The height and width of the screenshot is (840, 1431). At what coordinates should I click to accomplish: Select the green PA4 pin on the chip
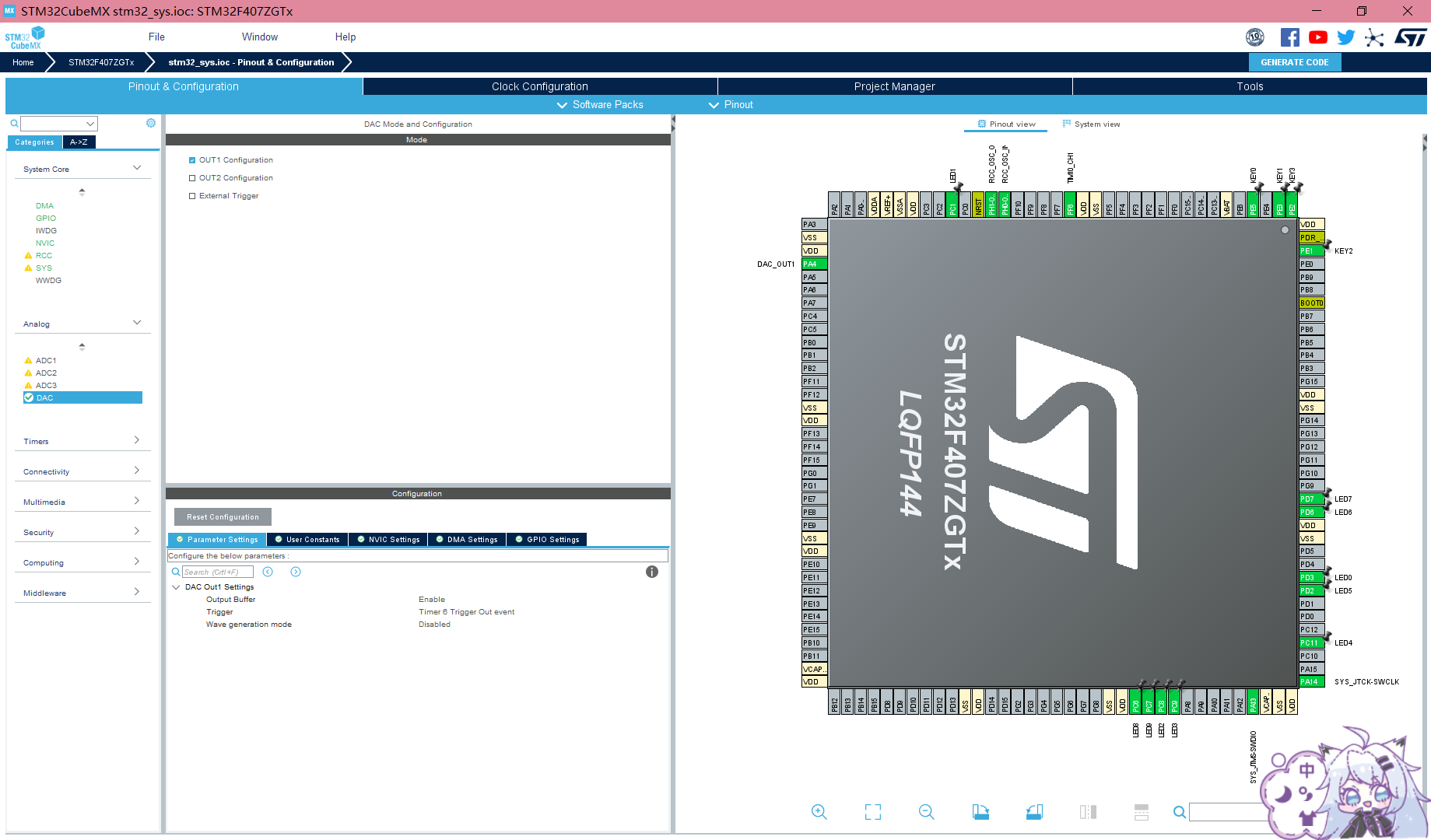(x=812, y=263)
